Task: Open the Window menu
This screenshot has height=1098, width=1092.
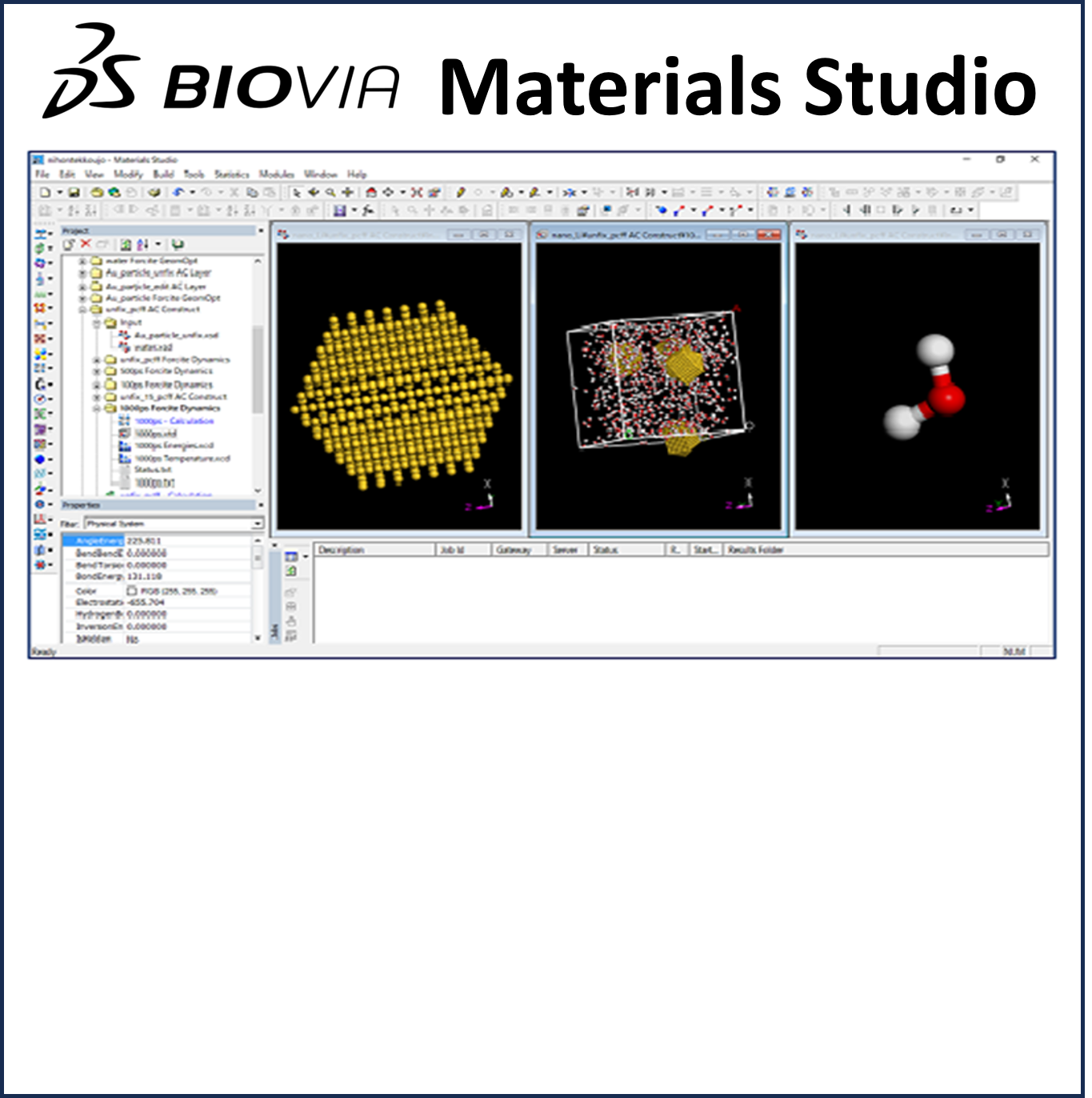Action: (x=321, y=174)
